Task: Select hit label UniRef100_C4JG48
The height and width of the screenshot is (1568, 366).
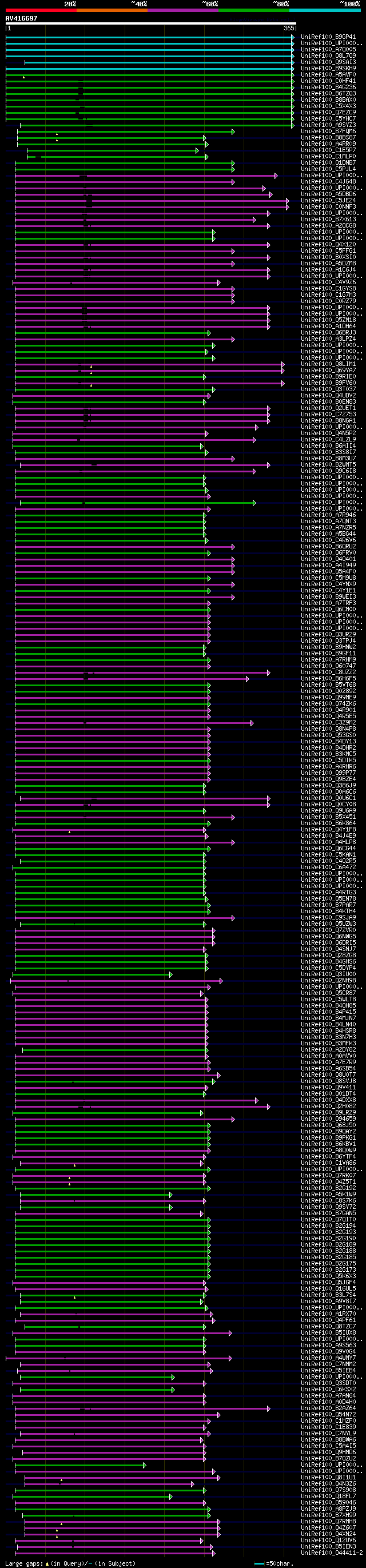Action: pyautogui.click(x=328, y=181)
